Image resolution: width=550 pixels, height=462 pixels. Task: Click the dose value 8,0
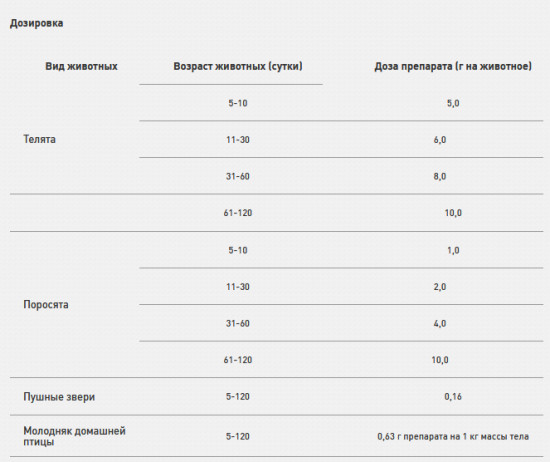click(x=440, y=176)
